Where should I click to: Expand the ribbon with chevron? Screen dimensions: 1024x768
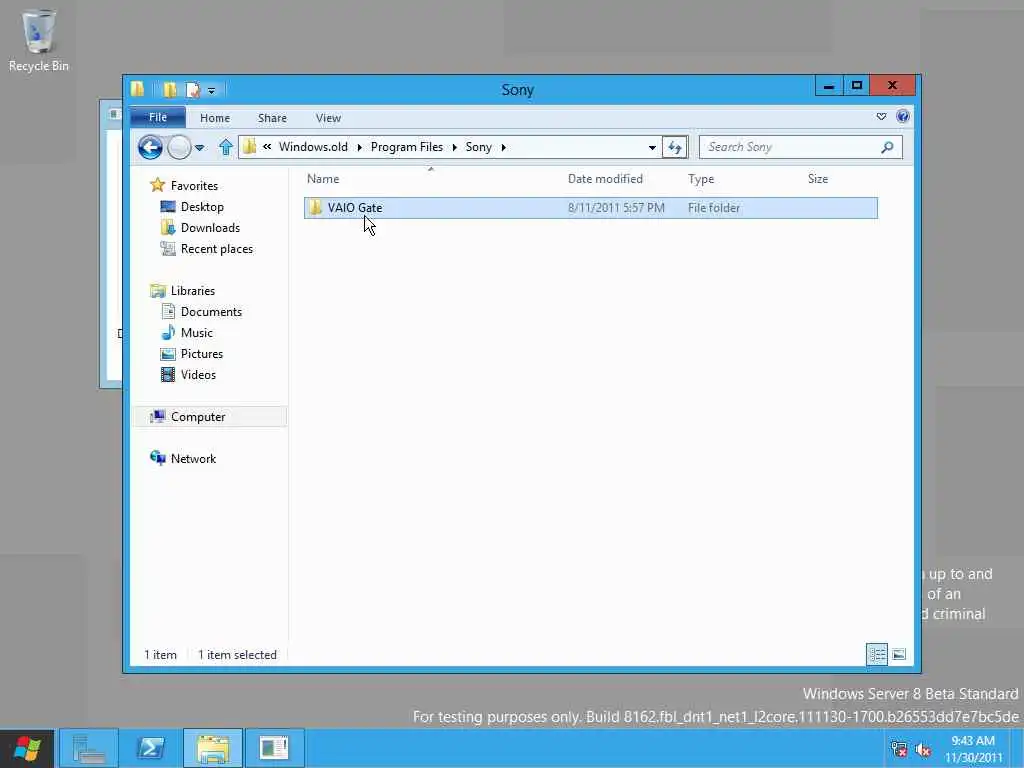click(x=881, y=117)
